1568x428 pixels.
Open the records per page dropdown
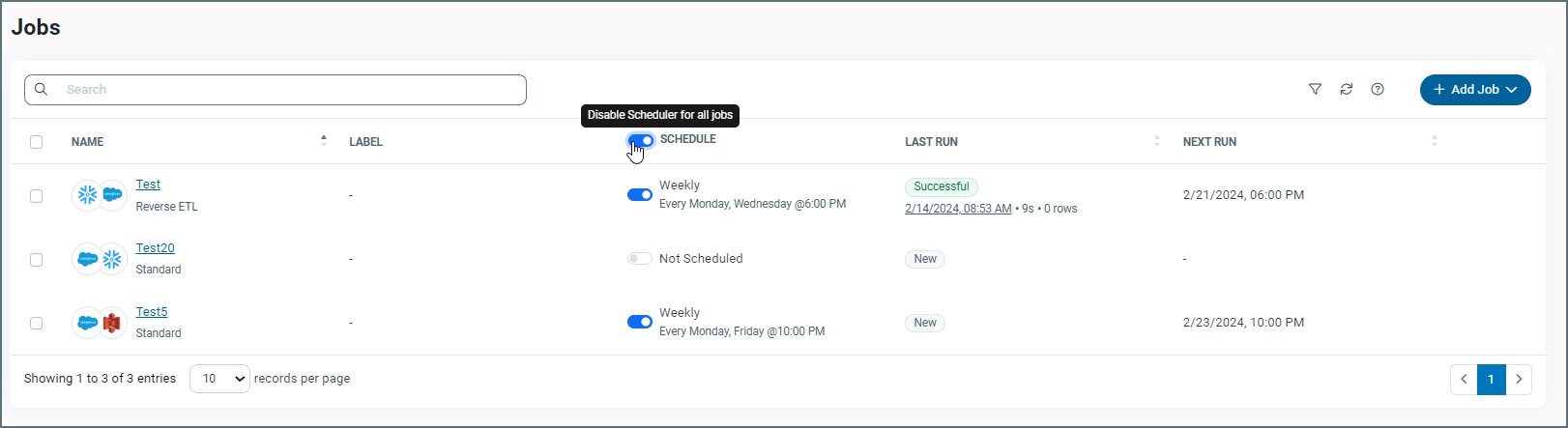219,379
